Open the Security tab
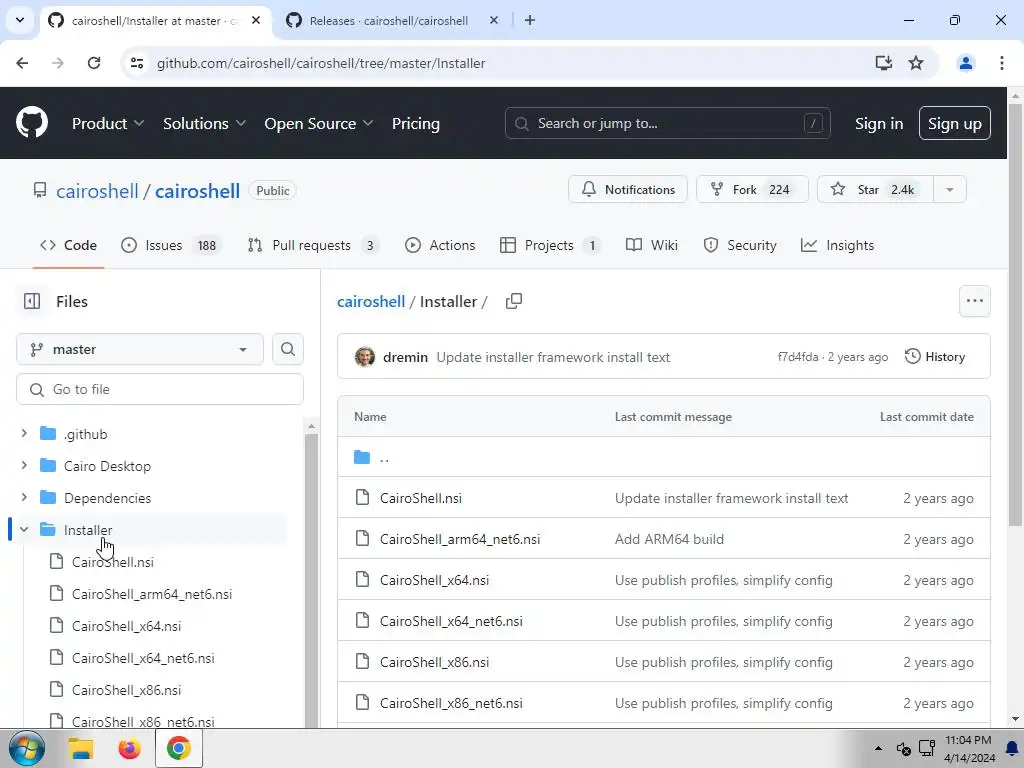The image size is (1024, 768). click(741, 246)
